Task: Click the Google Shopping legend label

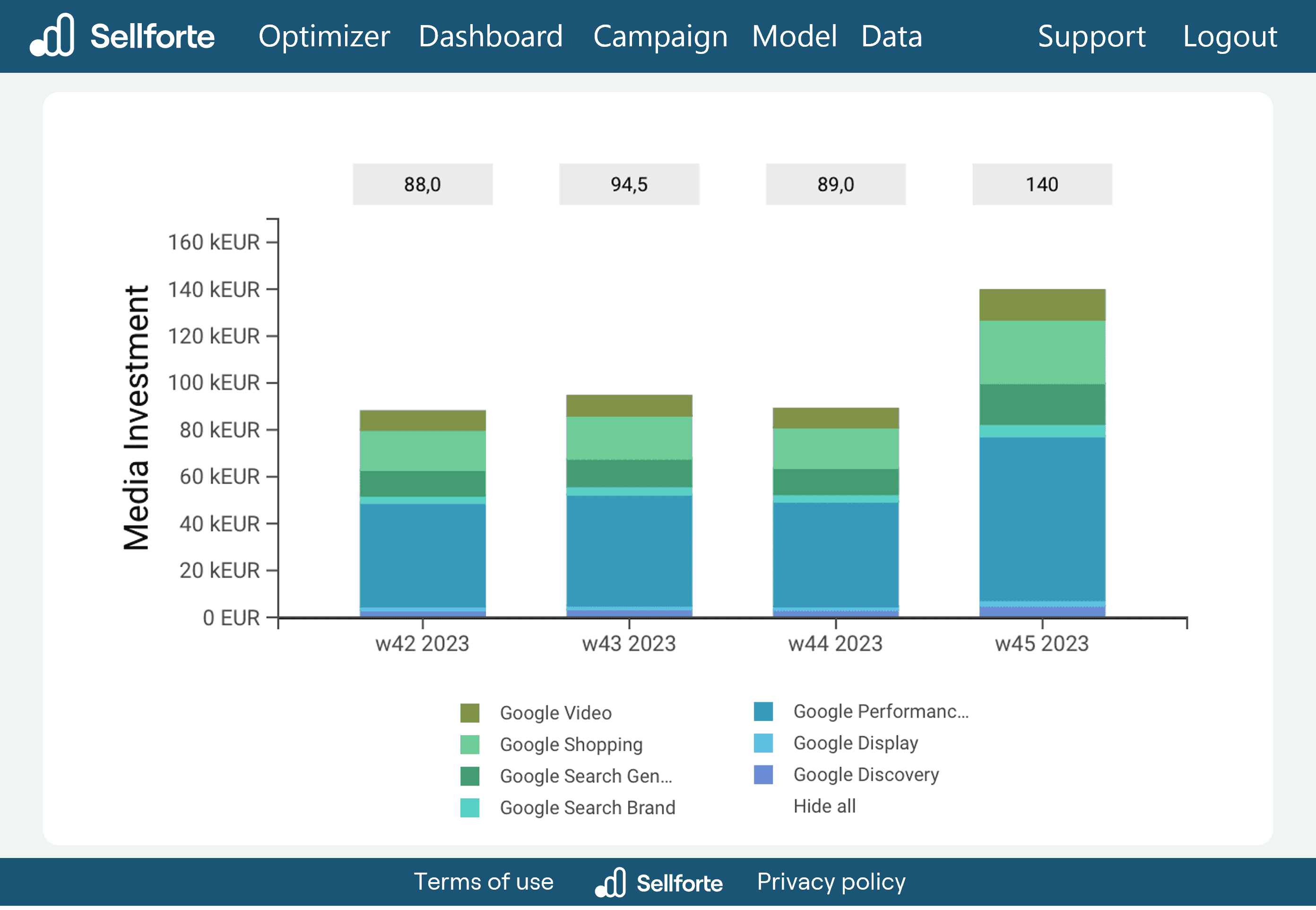Action: click(571, 745)
